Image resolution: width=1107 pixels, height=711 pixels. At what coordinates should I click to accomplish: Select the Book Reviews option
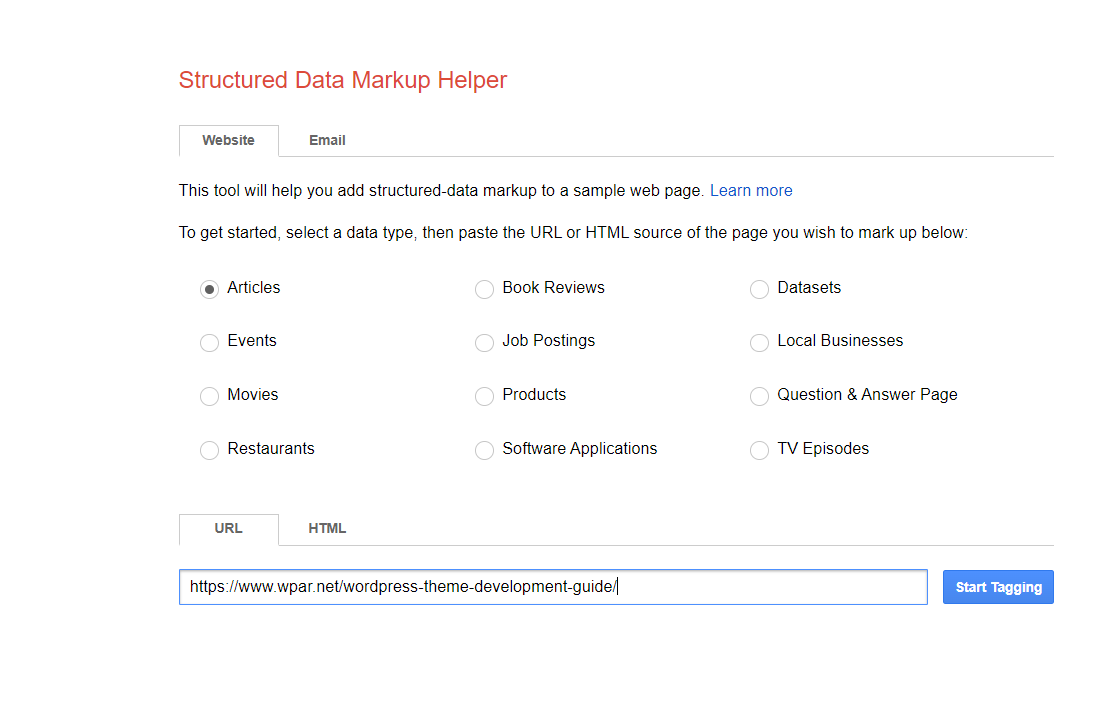[x=484, y=289]
